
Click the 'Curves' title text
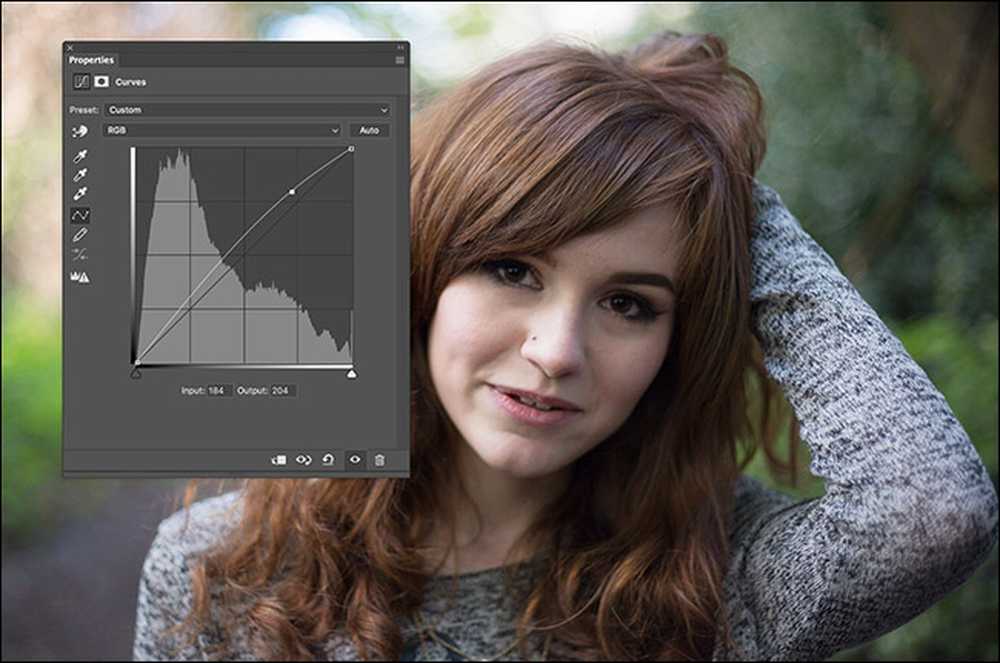tap(131, 82)
